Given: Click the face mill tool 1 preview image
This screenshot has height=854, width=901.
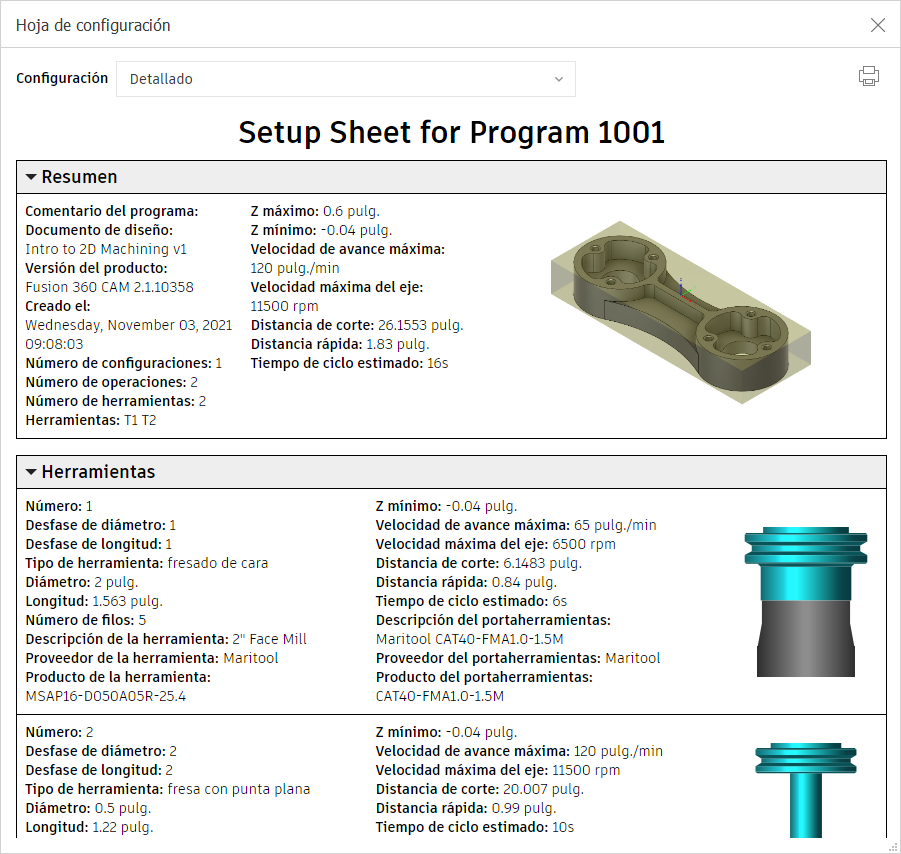Looking at the screenshot, I should [x=806, y=602].
